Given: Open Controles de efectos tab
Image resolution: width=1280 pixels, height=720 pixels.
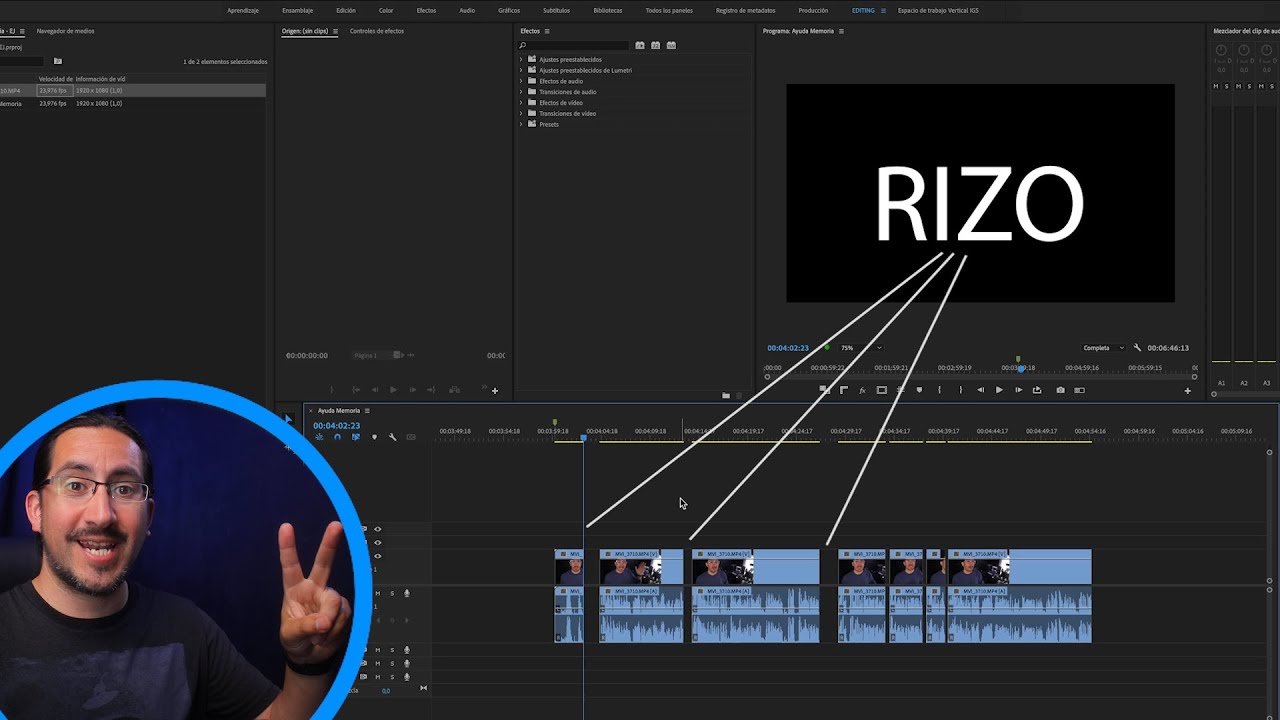Looking at the screenshot, I should point(377,31).
